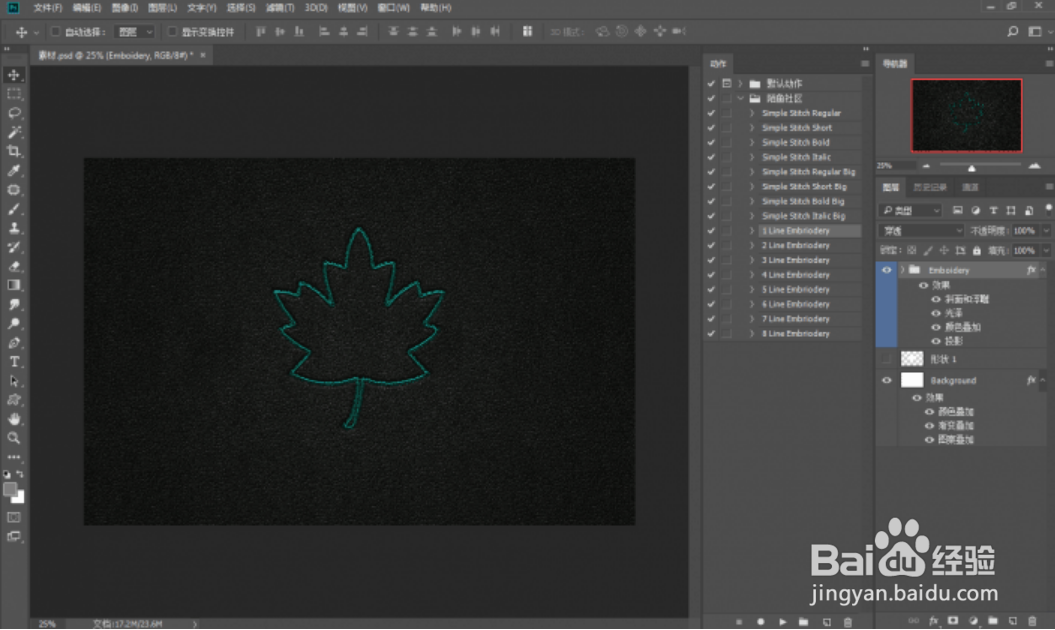1055x630 pixels.
Task: Show the 形状 1 layer
Action: (x=886, y=359)
